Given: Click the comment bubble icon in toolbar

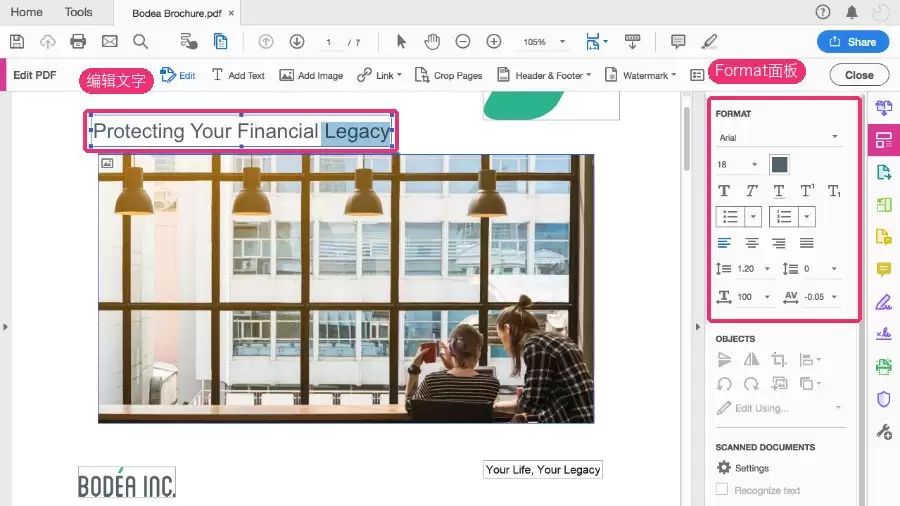Looking at the screenshot, I should pos(678,41).
